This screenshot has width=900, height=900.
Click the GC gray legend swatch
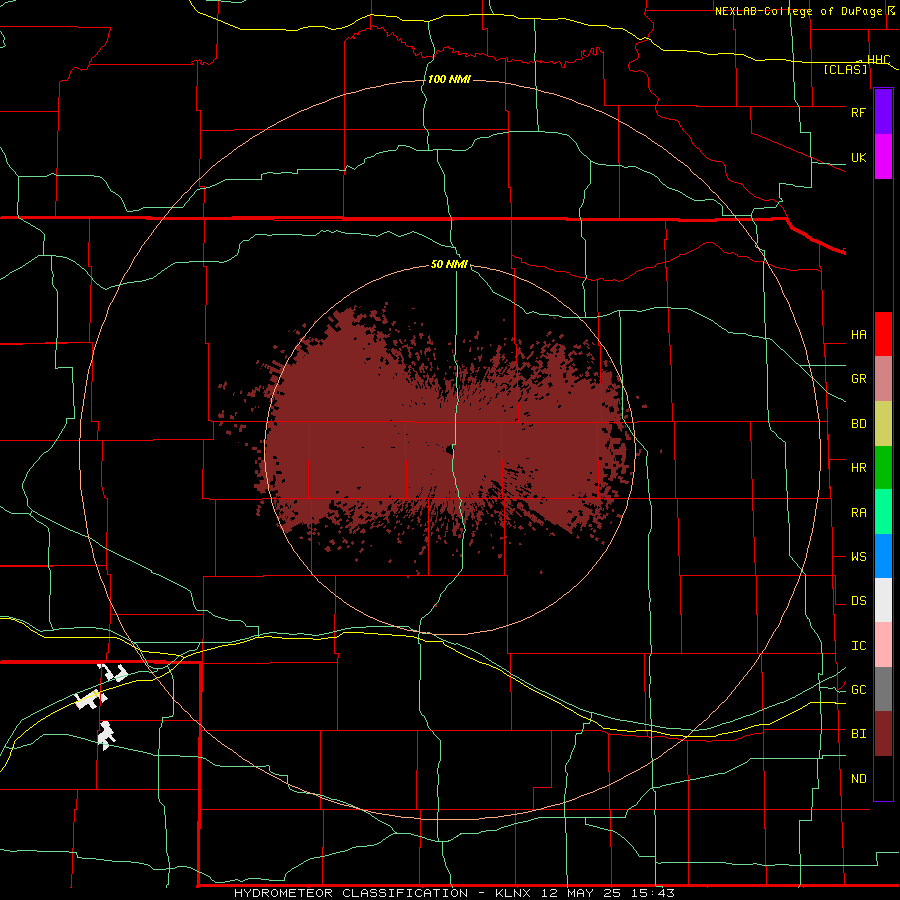pyautogui.click(x=883, y=689)
